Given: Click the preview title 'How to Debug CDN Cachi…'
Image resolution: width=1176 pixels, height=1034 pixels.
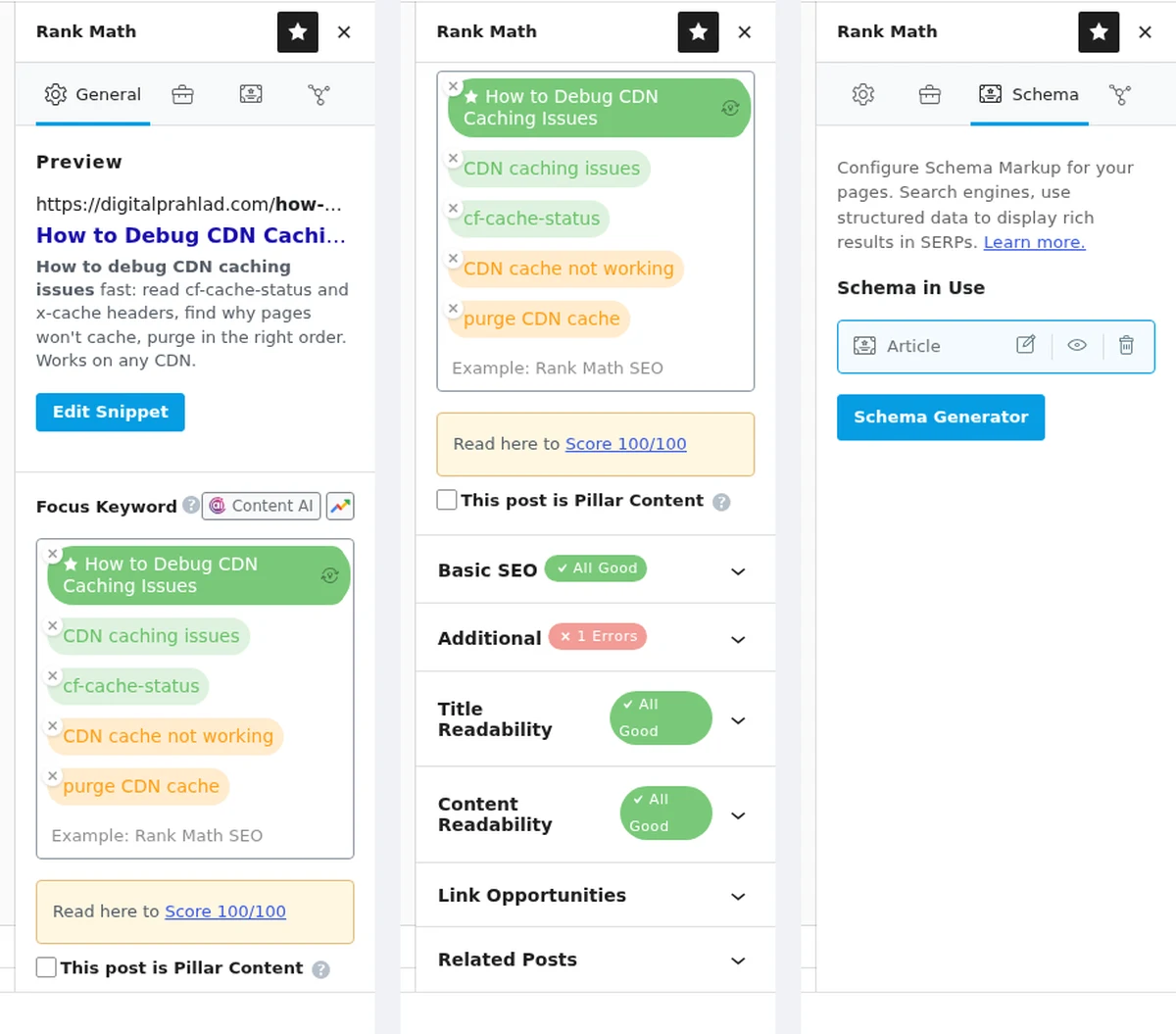Looking at the screenshot, I should click(191, 235).
